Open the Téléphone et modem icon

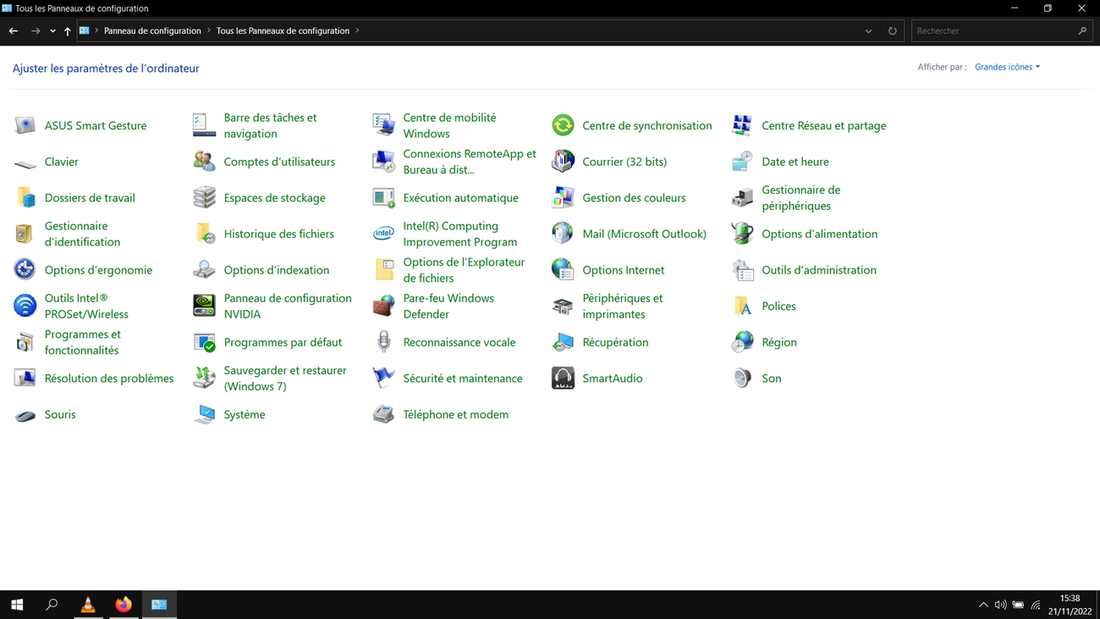[x=384, y=415]
